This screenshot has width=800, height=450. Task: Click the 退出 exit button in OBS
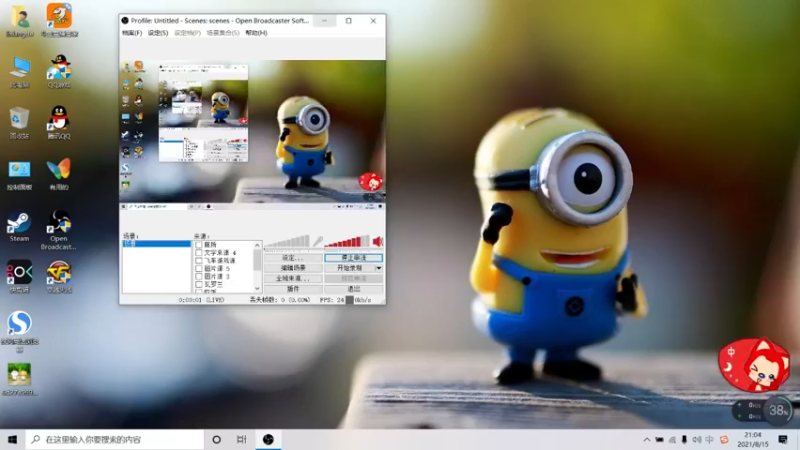point(354,289)
